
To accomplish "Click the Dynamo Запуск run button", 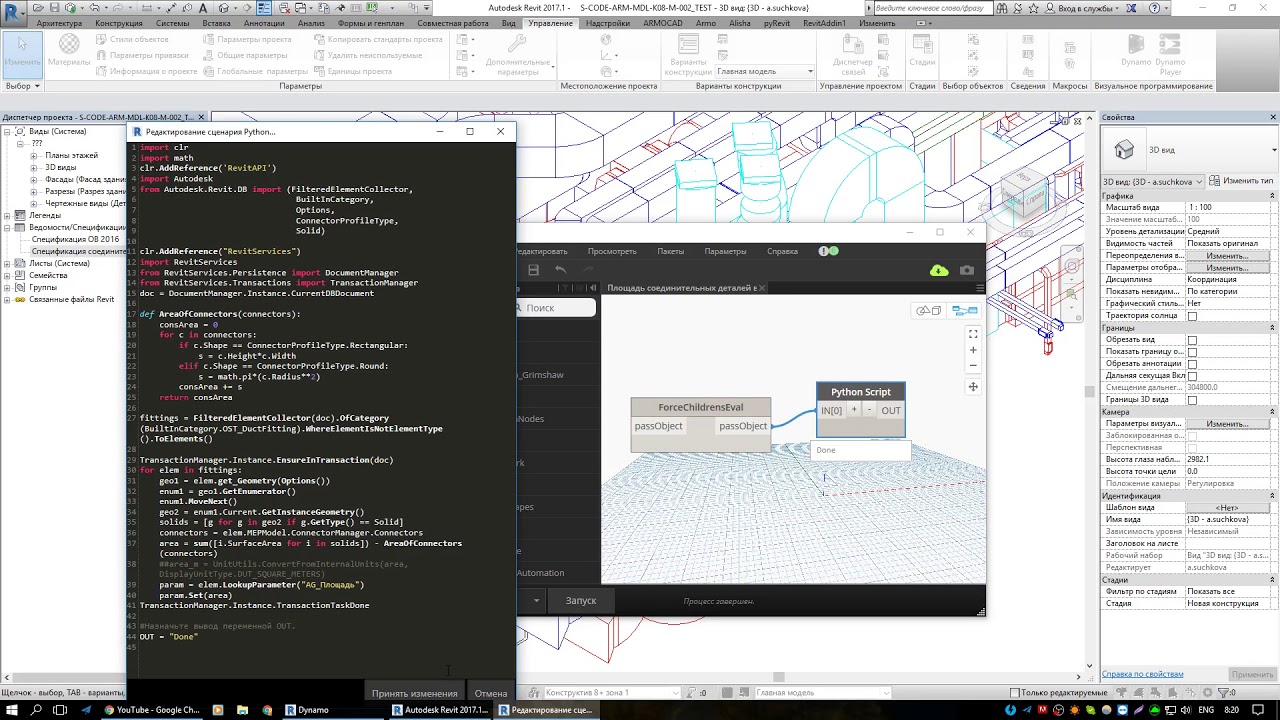I will pyautogui.click(x=581, y=601).
